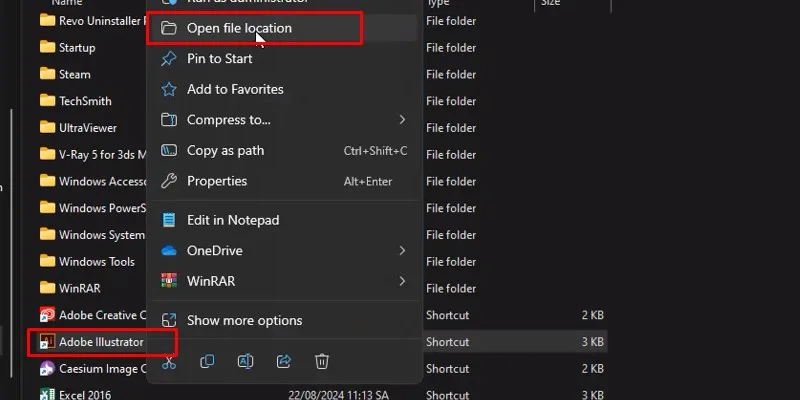800x400 pixels.
Task: Click the Notepad icon in menu
Action: [169, 220]
